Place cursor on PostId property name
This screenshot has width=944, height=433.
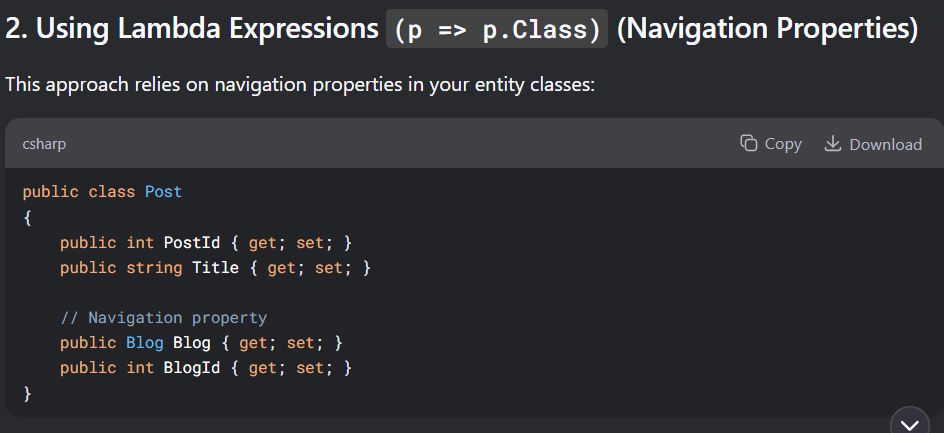point(191,243)
